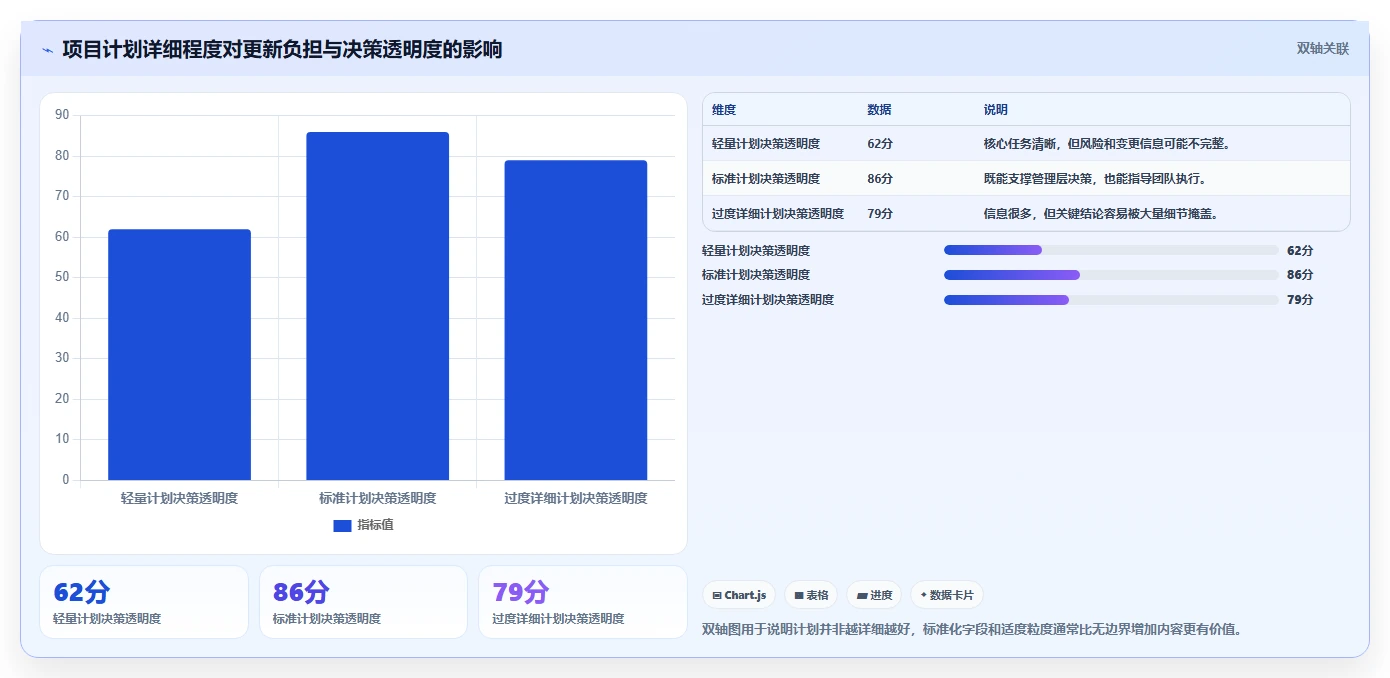This screenshot has width=1390, height=678.
Task: Click description 既能支撑管理层决策，也能指导团队执行。
Action: point(1095,179)
